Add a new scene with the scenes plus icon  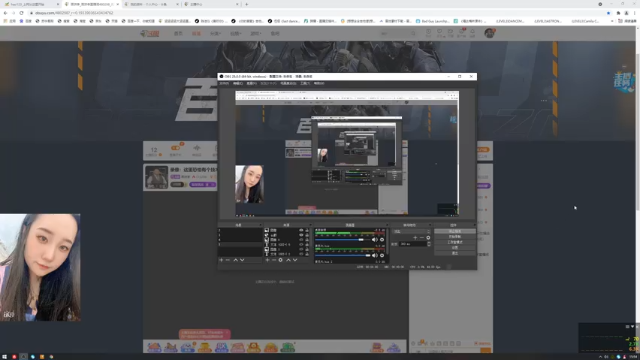coord(221,260)
